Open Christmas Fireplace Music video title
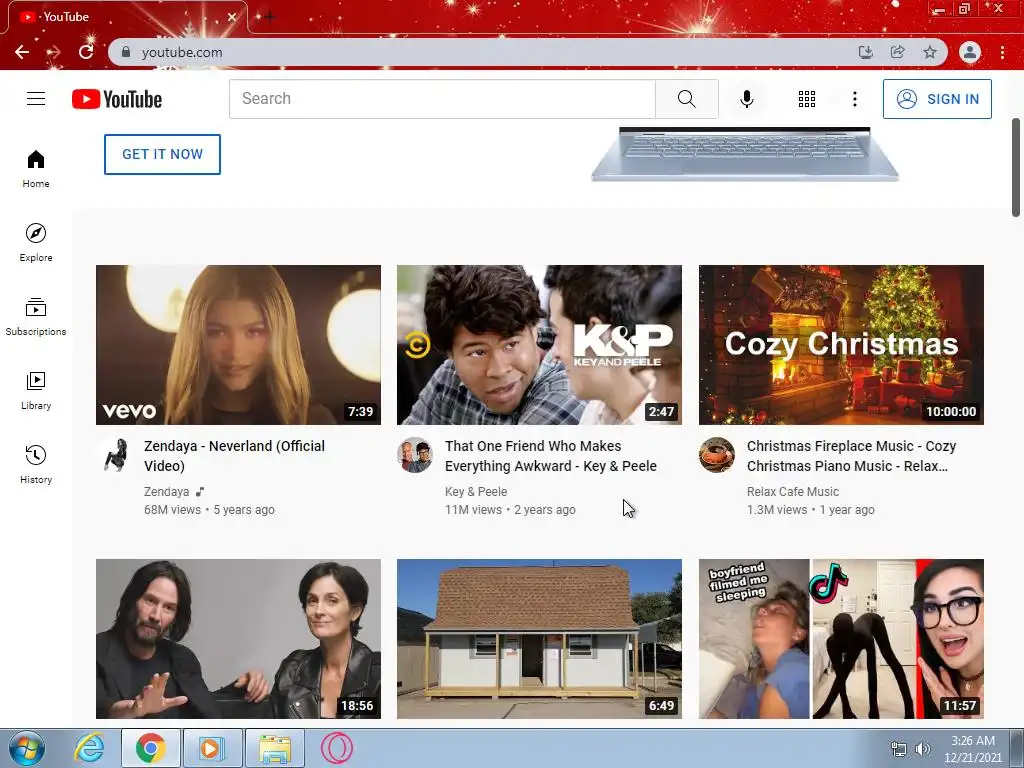The image size is (1024, 768). click(x=852, y=456)
